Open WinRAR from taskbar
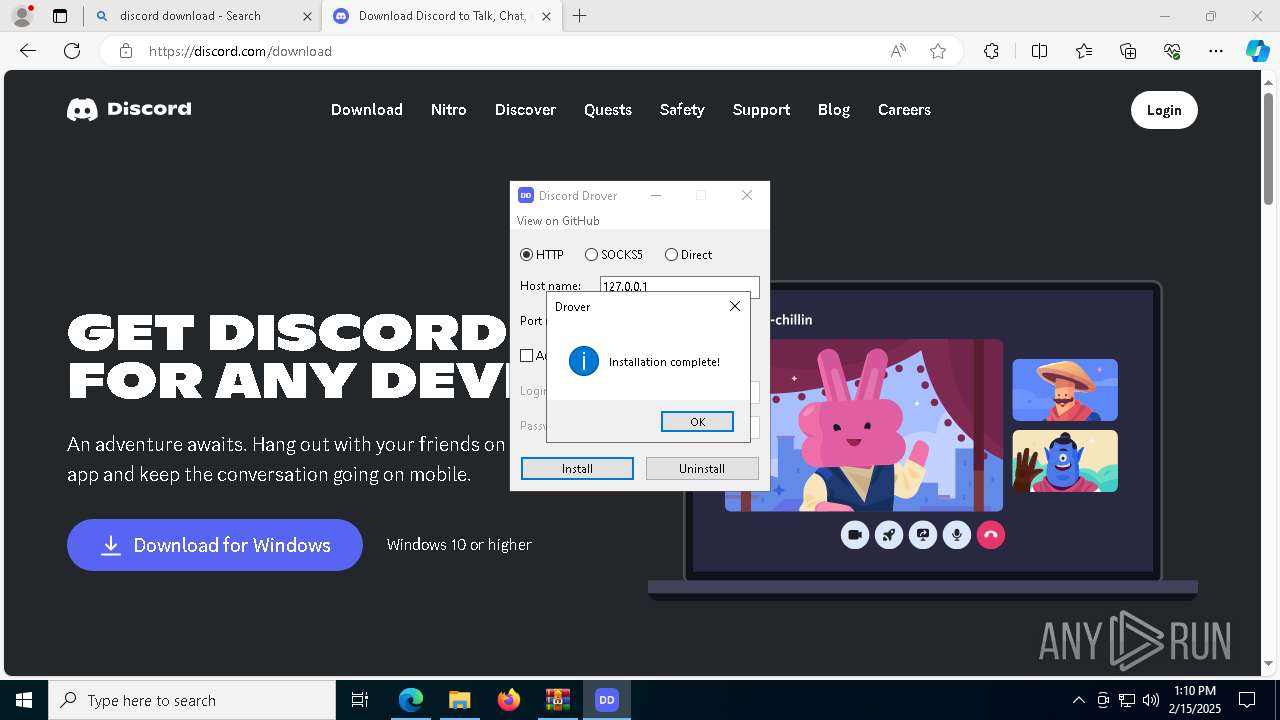1280x720 pixels. (557, 700)
